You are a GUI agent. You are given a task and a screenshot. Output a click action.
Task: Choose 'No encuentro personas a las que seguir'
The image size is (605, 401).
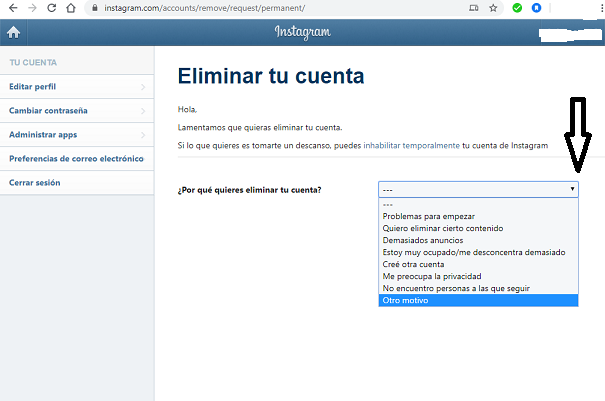[x=478, y=288]
